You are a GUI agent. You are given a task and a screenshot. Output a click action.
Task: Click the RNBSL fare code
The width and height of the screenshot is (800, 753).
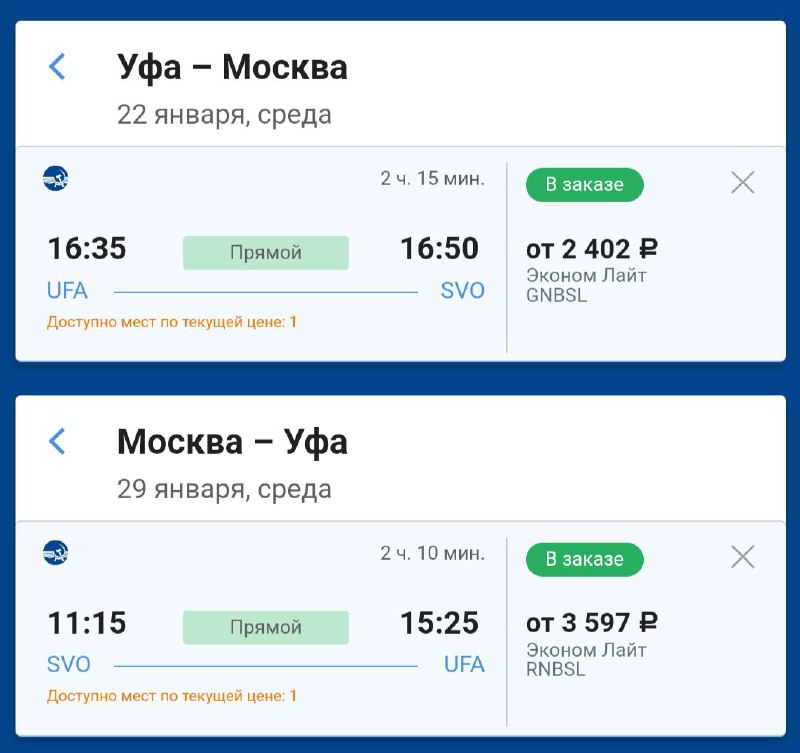[556, 669]
